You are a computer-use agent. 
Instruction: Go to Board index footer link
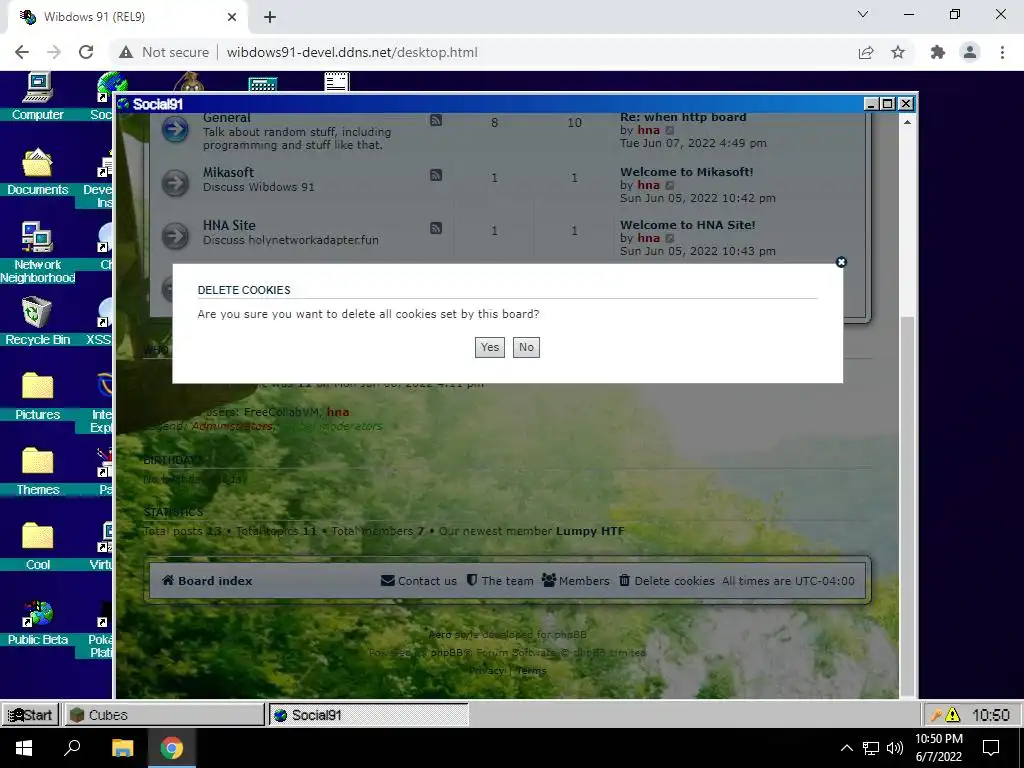pos(207,581)
